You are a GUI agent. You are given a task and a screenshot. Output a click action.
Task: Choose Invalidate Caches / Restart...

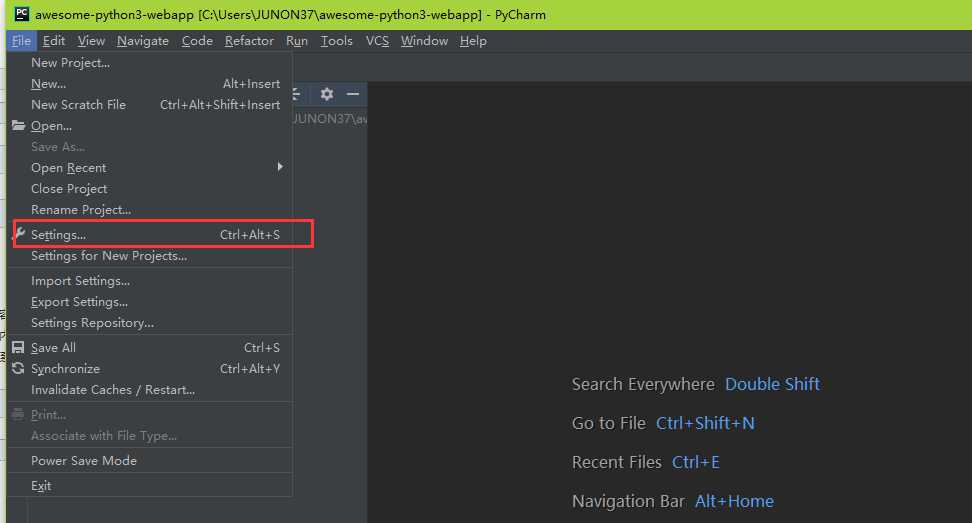point(150,390)
